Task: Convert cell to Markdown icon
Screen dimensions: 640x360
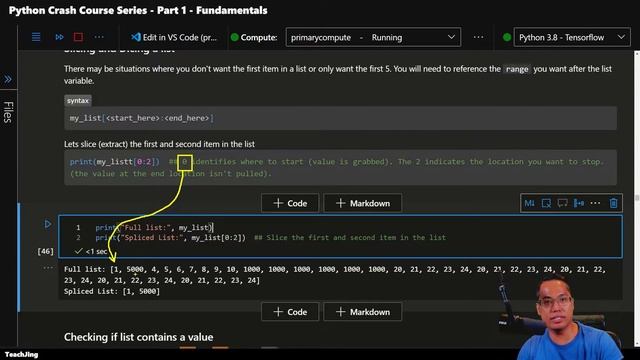Action: tap(530, 203)
